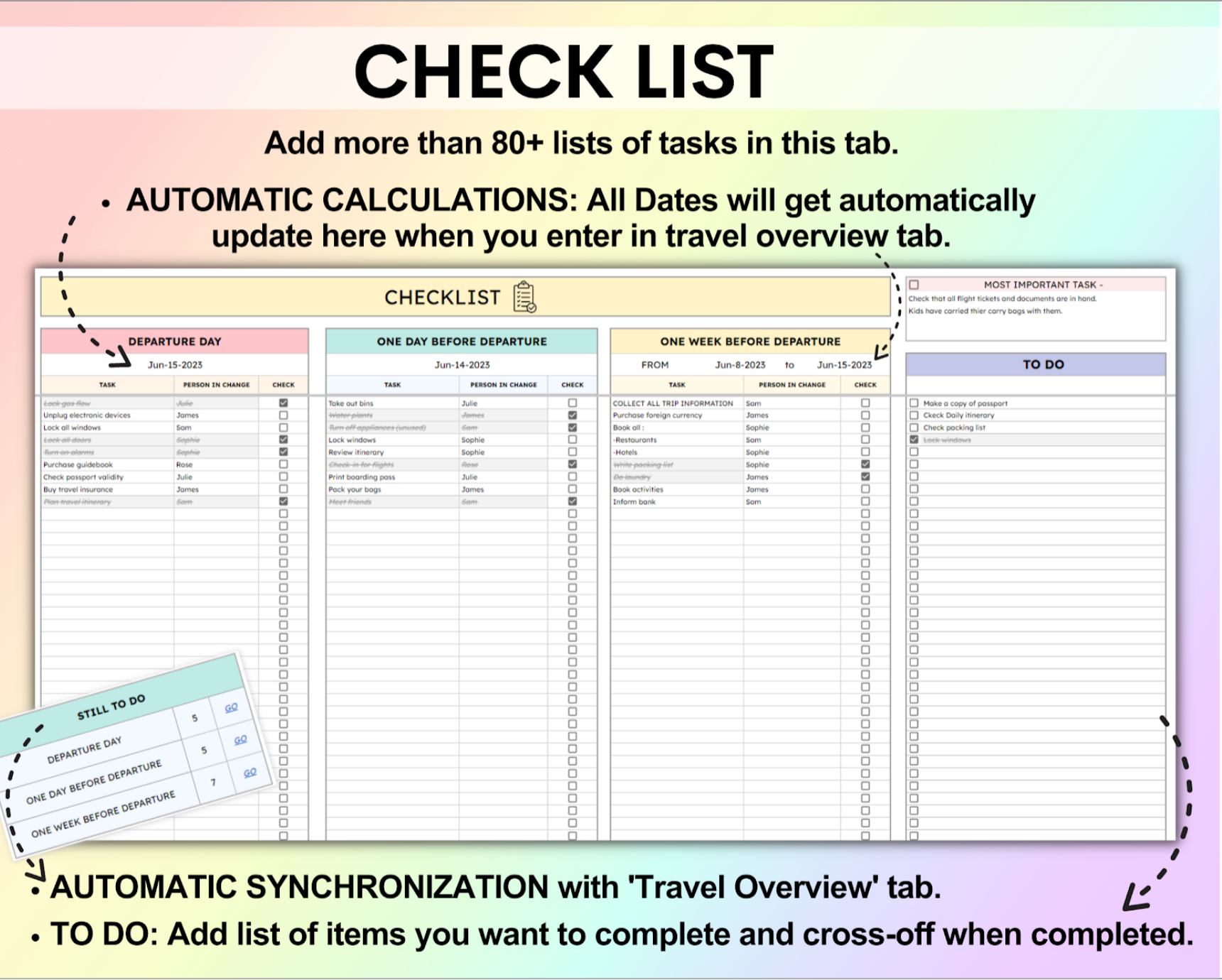This screenshot has height=980, width=1222.
Task: Uncheck the Water plants task checkbox
Action: pyautogui.click(x=573, y=415)
